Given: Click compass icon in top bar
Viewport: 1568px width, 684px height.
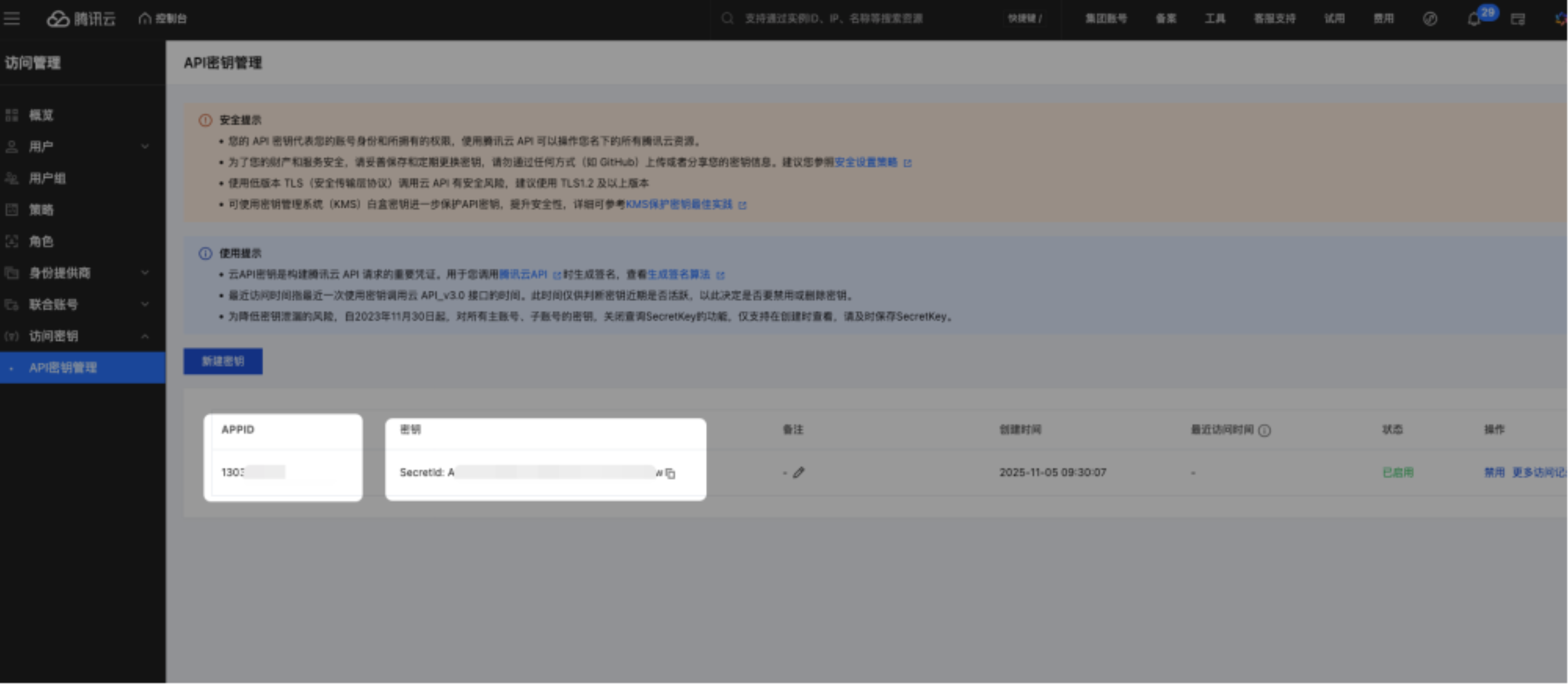Looking at the screenshot, I should pyautogui.click(x=1430, y=19).
